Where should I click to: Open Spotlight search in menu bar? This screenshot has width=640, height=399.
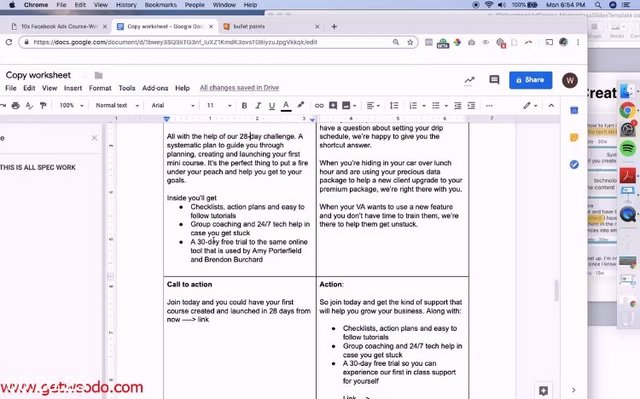(x=598, y=5)
